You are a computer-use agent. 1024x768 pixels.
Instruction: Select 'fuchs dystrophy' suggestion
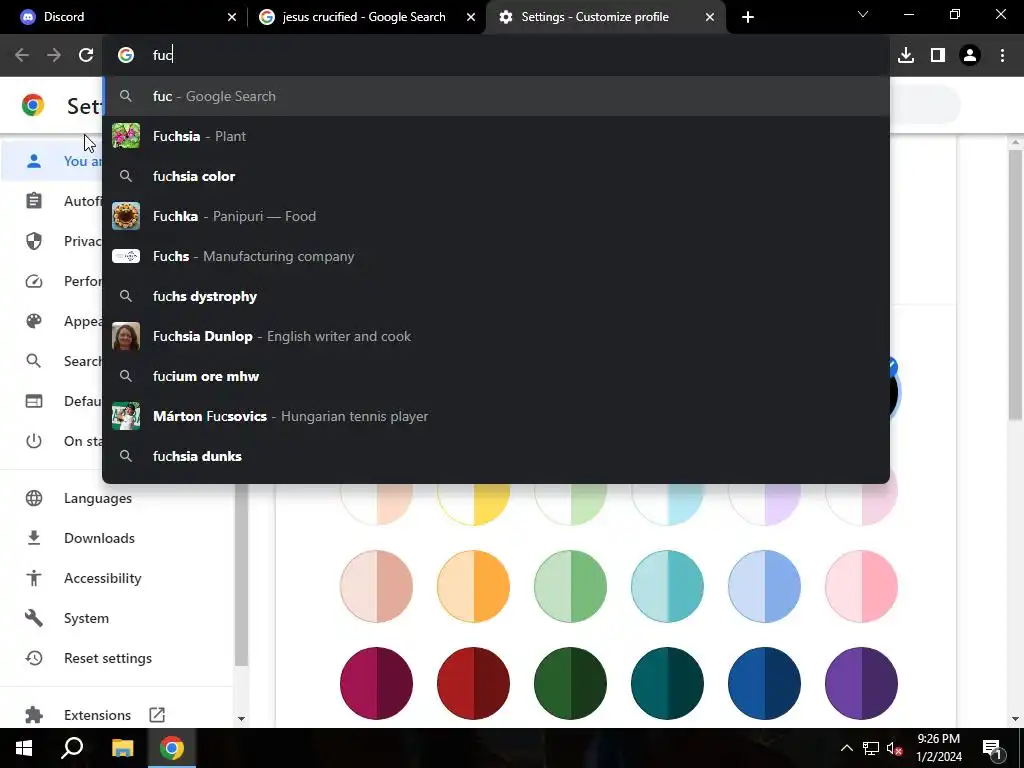click(496, 296)
